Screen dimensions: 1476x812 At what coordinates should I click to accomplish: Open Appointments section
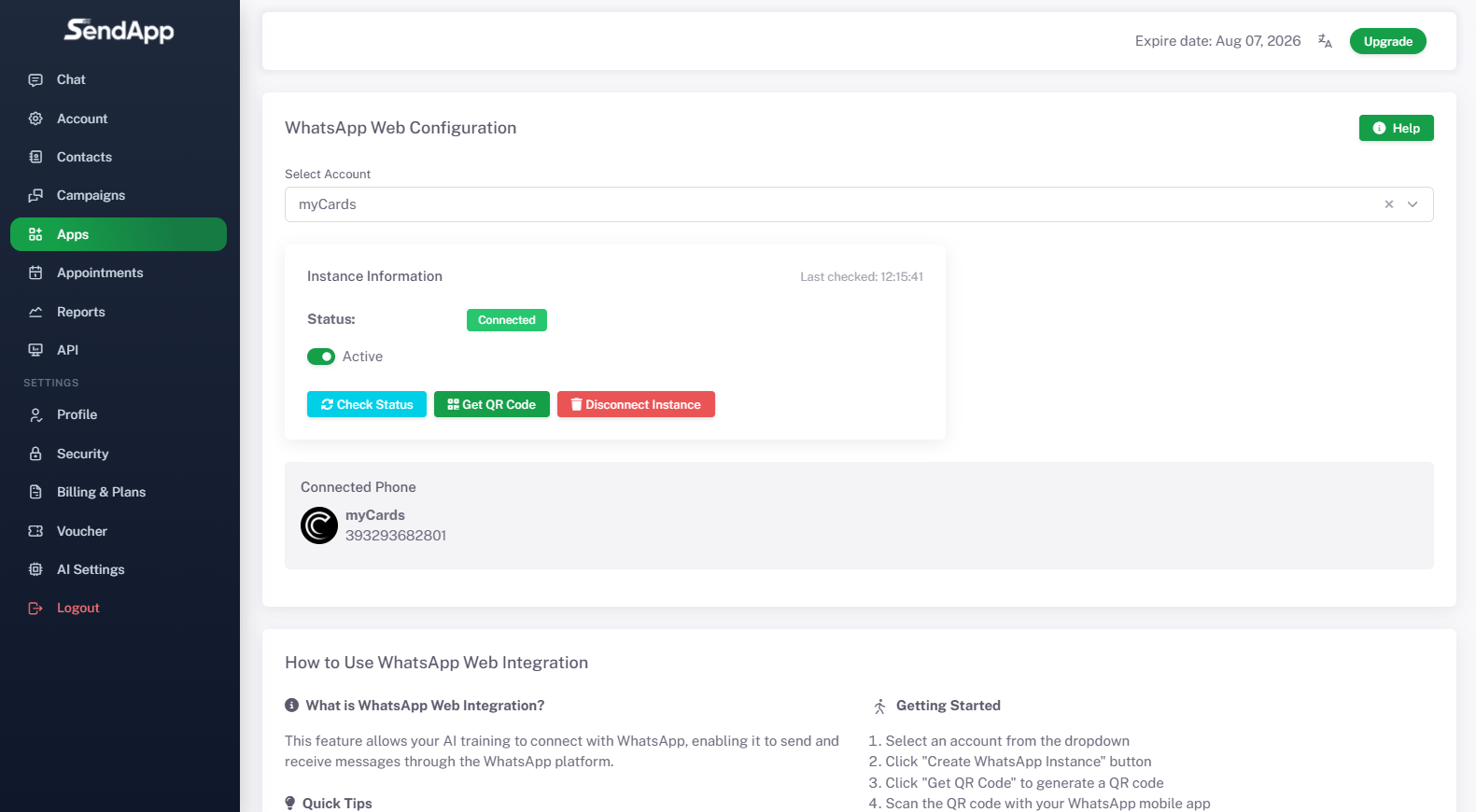[119, 273]
